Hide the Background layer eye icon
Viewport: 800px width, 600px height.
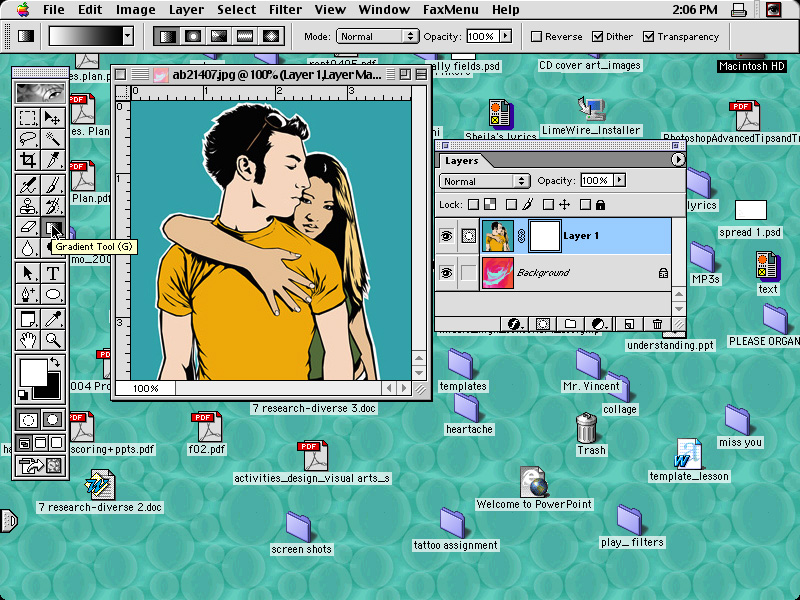coord(446,273)
